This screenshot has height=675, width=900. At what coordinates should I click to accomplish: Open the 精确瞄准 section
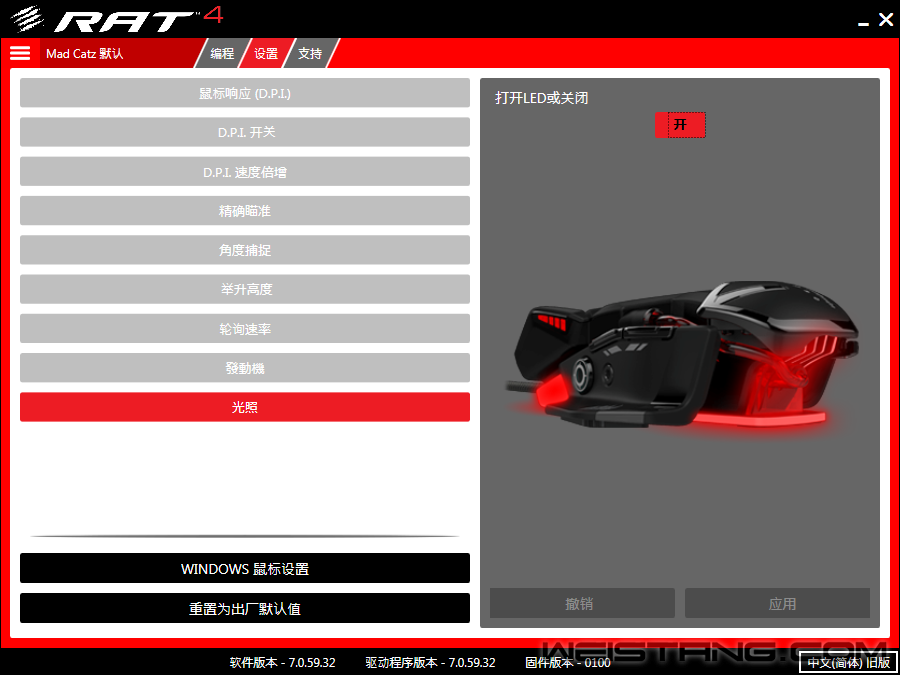click(245, 211)
